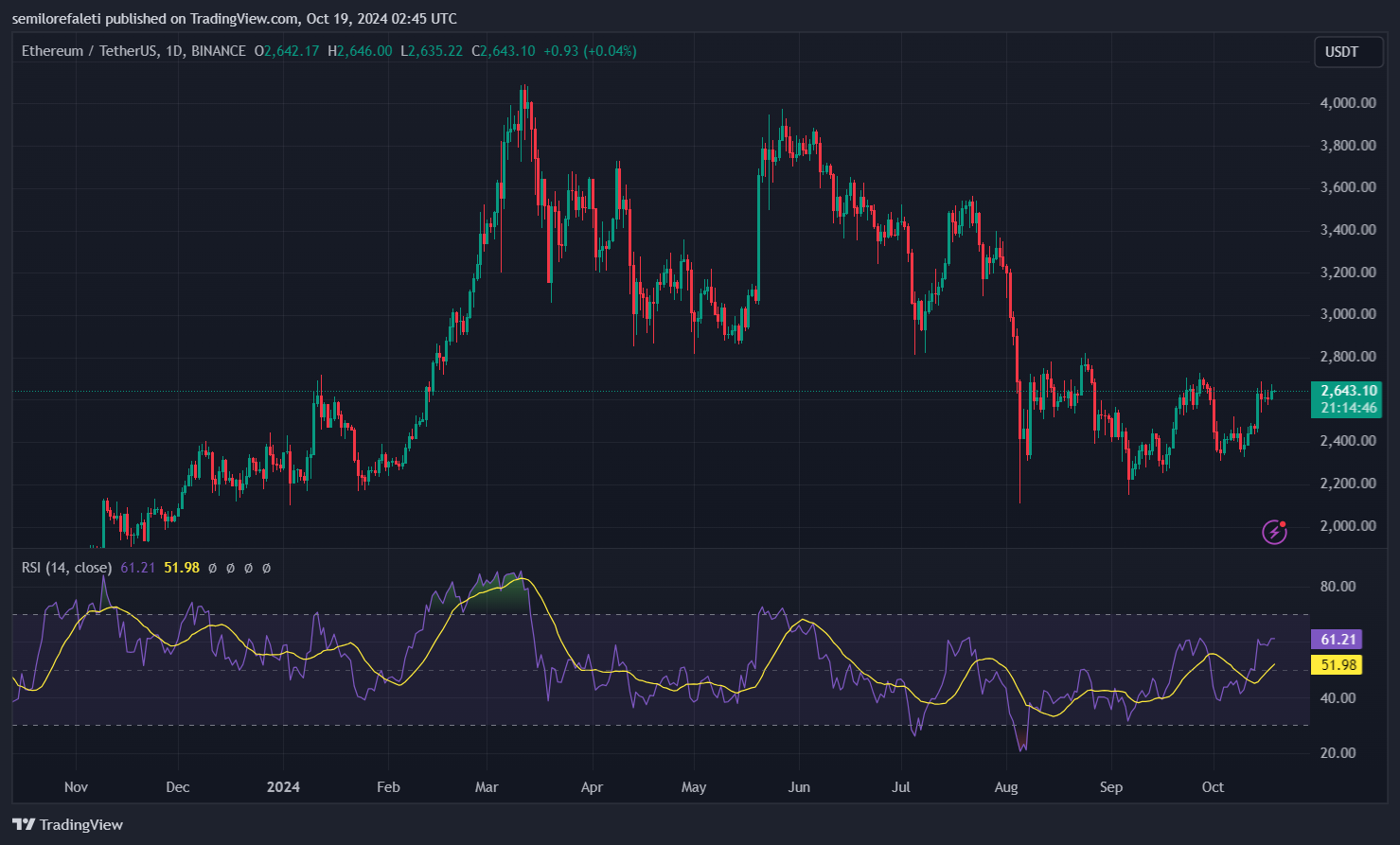Viewport: 1400px width, 845px height.
Task: Click the 2,000.00 price axis label
Action: point(1348,526)
